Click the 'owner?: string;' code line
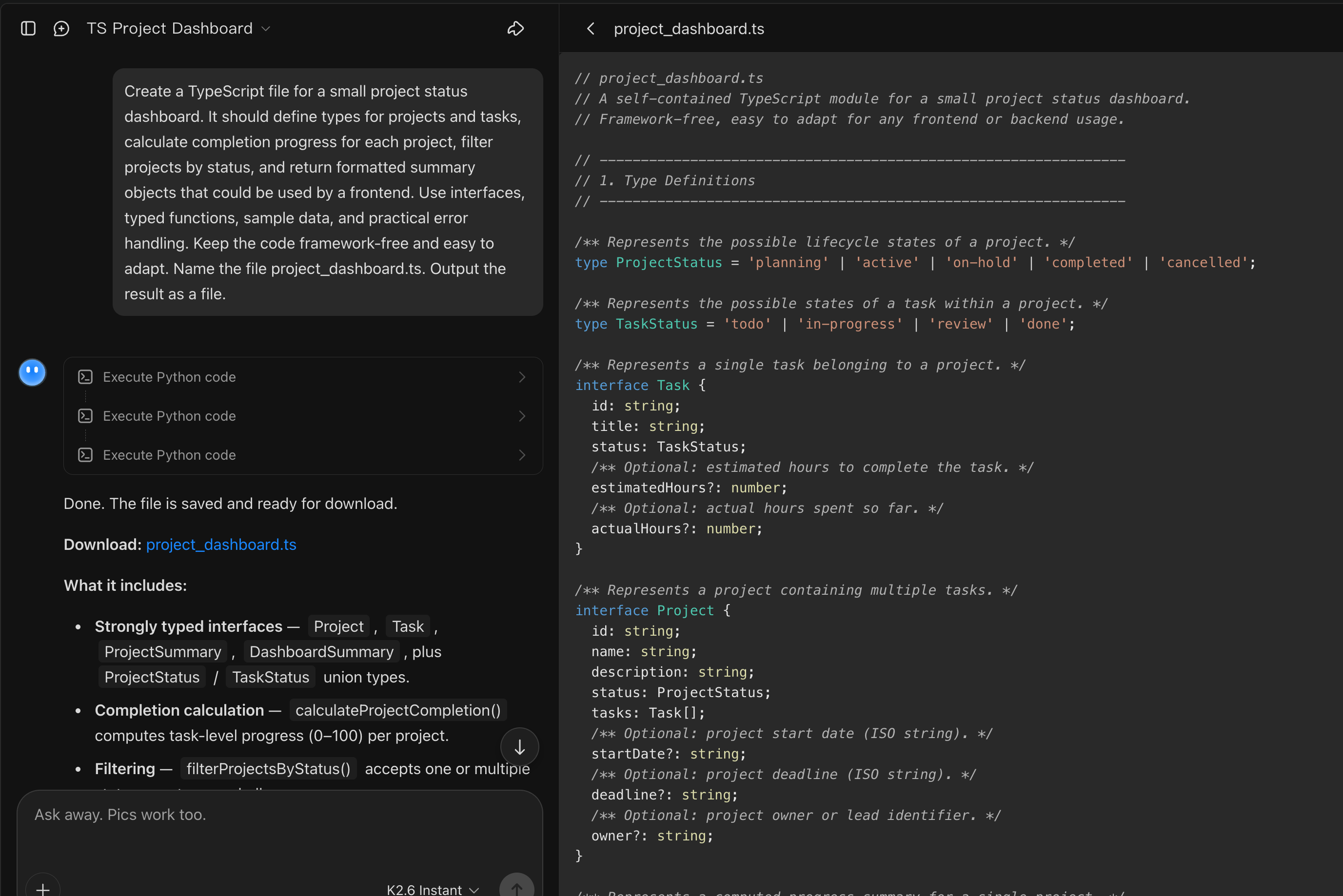 point(652,836)
